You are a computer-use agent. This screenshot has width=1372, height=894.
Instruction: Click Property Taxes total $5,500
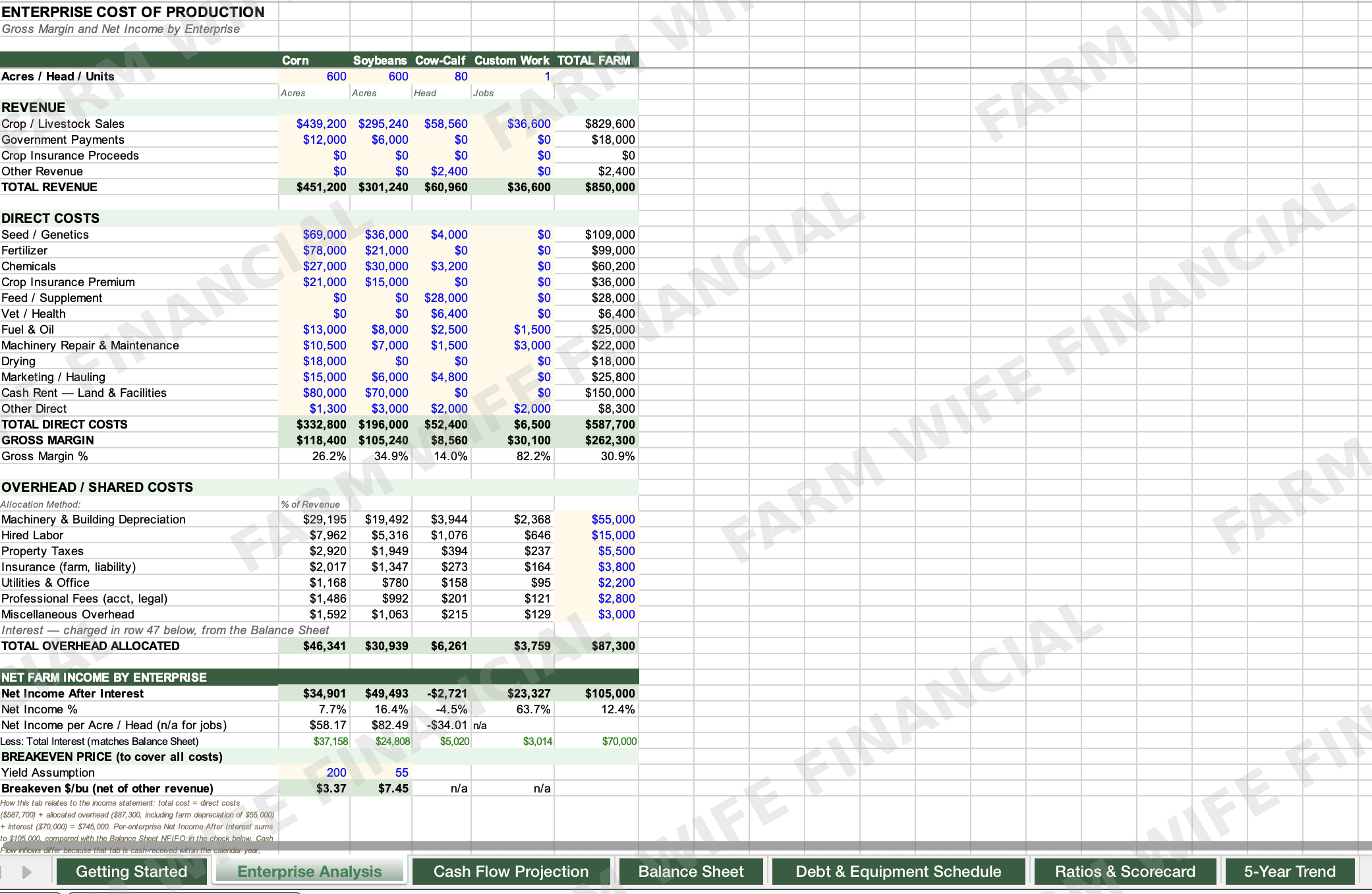(x=597, y=551)
